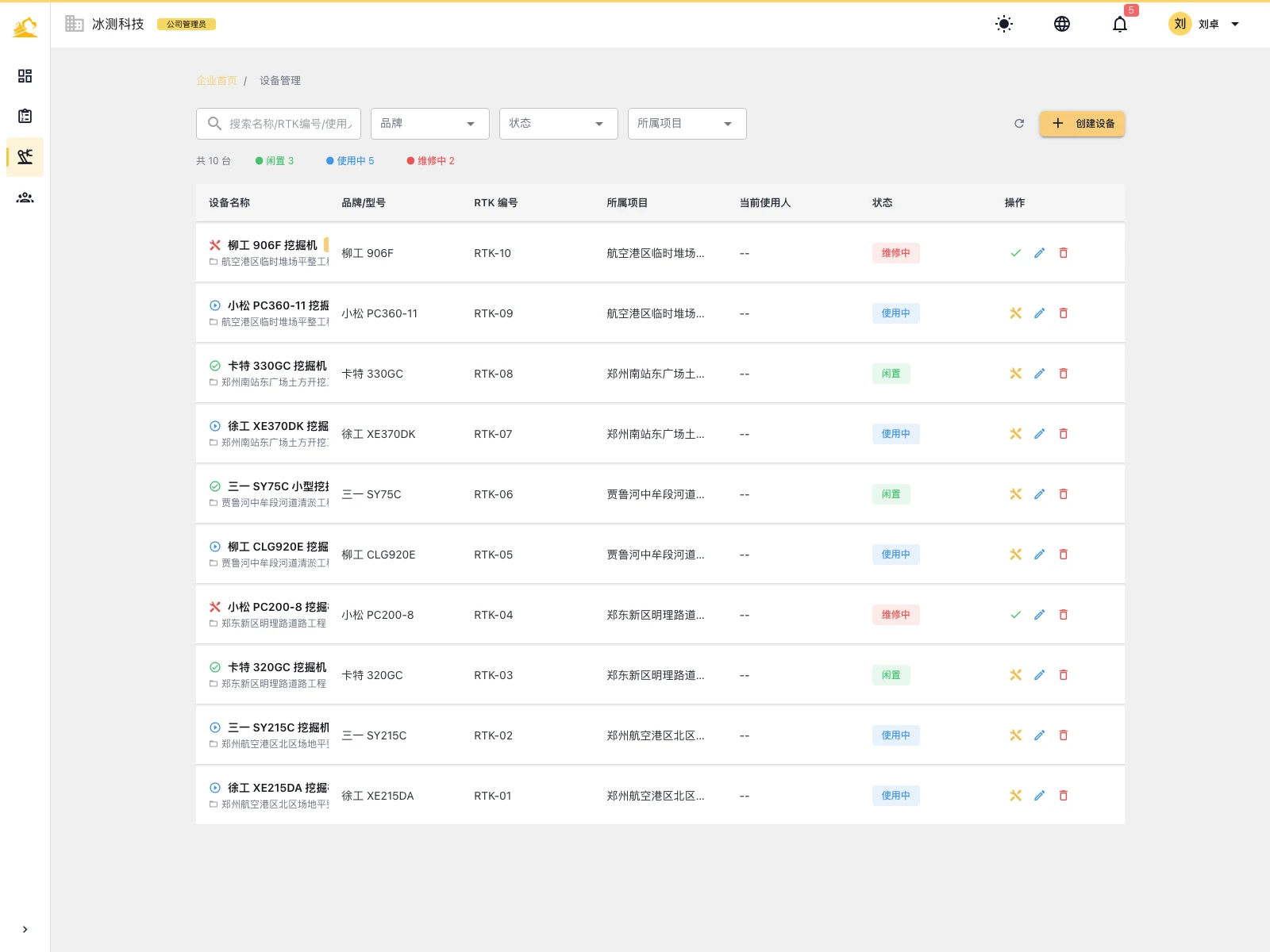Filter by 维修中 2 status chip
Viewport: 1270px width, 952px height.
431,161
